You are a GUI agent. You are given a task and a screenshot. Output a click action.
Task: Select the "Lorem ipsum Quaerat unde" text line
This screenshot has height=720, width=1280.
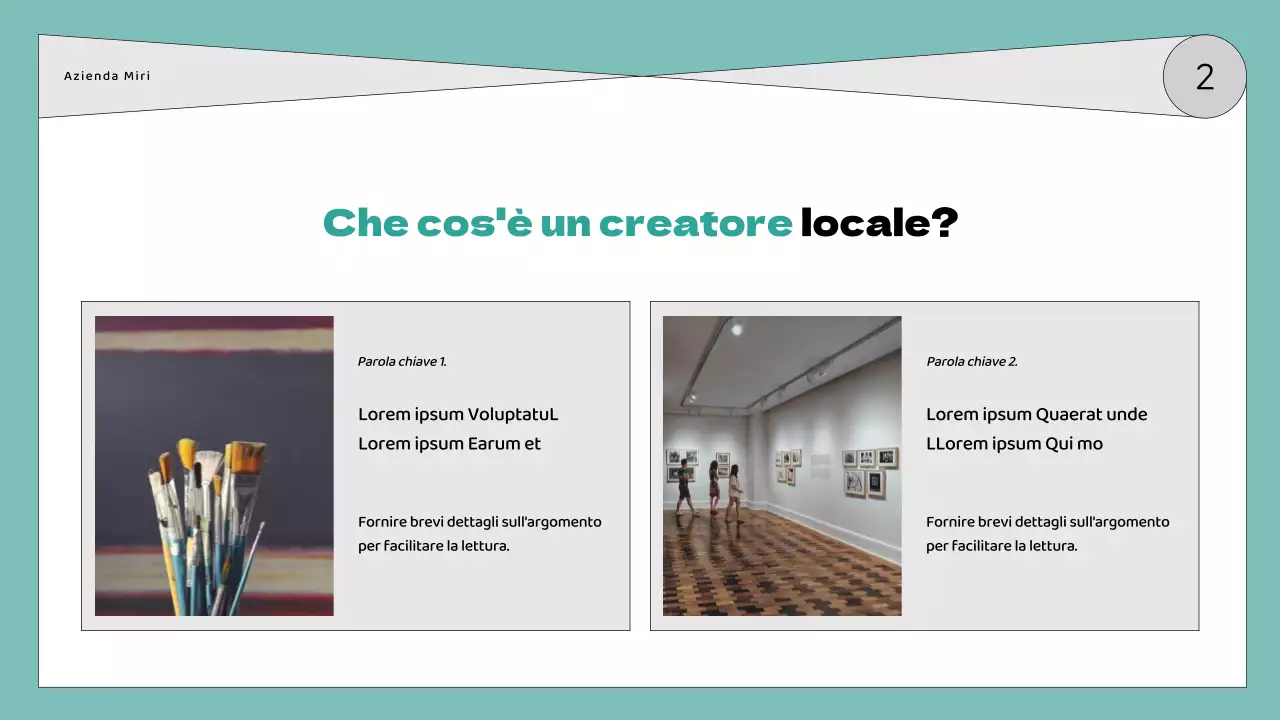tap(1036, 414)
